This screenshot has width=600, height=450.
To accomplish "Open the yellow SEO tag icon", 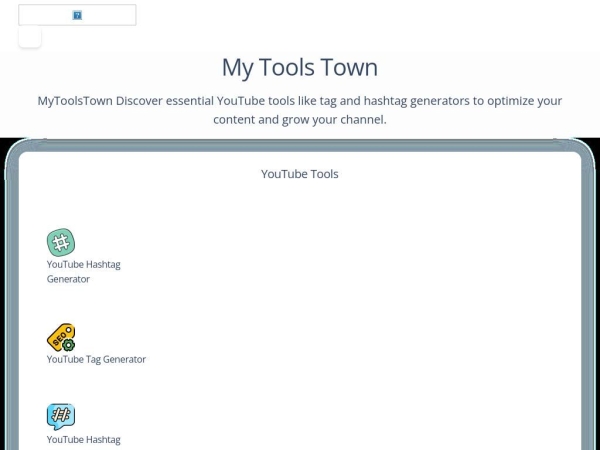I will click(61, 337).
